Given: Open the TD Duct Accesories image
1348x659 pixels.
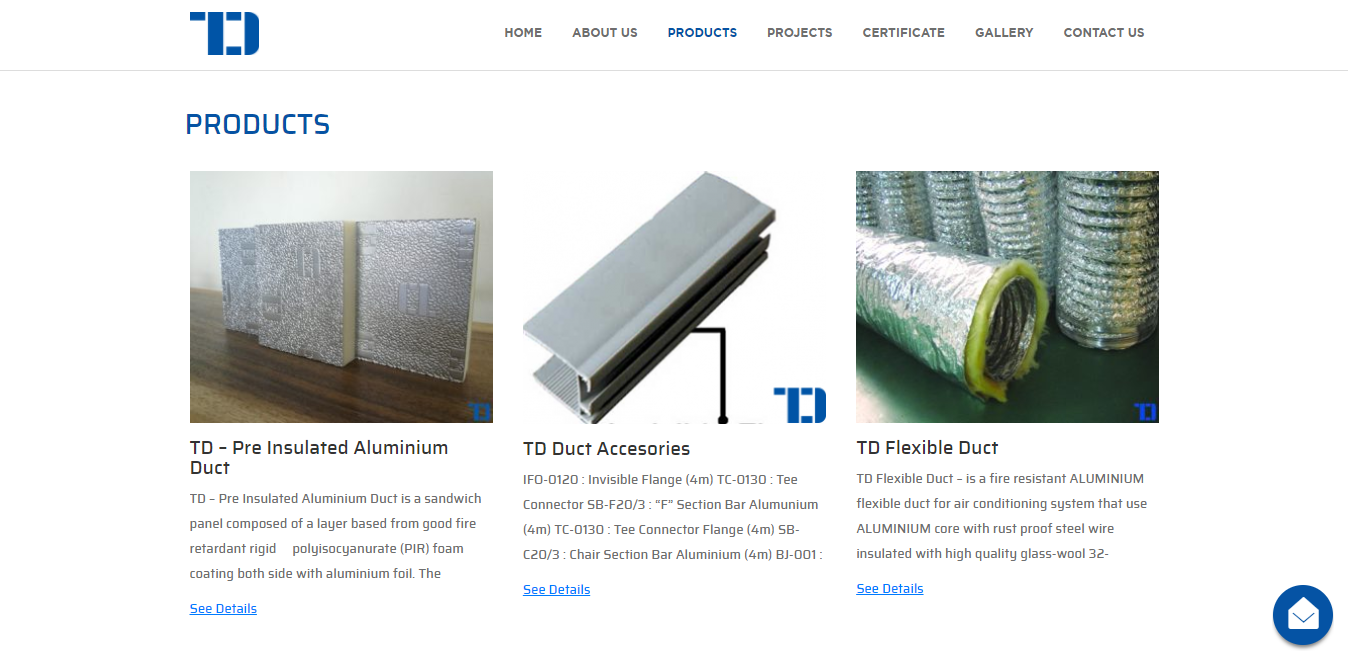Looking at the screenshot, I should [x=675, y=297].
